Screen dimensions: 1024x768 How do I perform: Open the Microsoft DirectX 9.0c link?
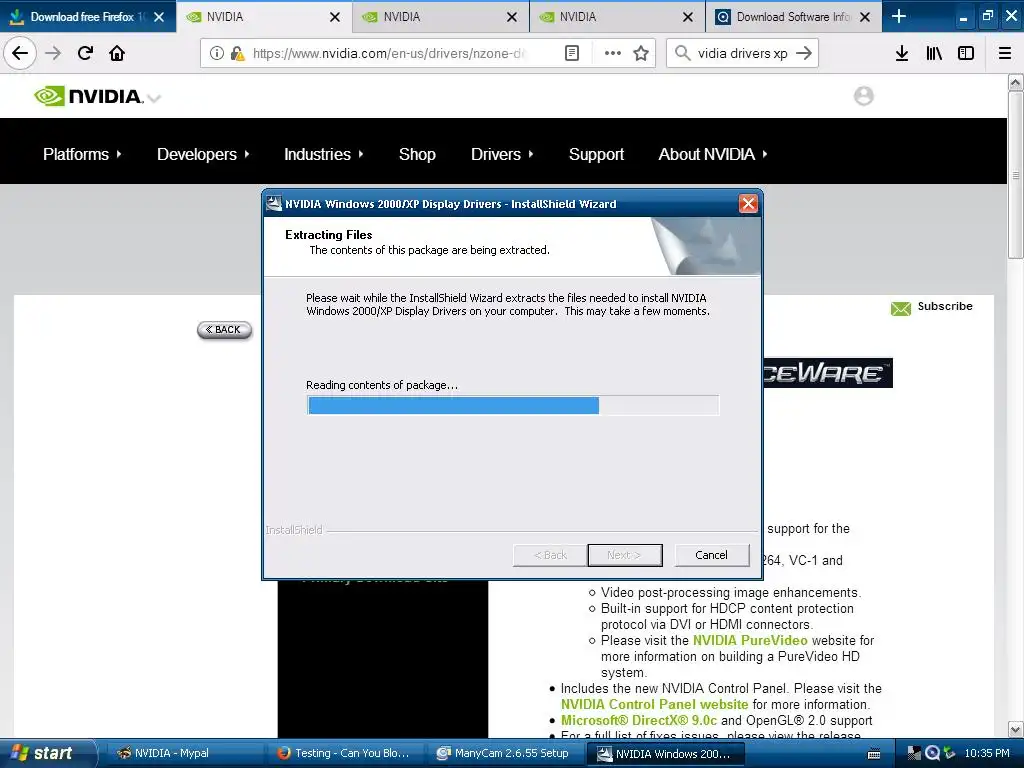(x=639, y=720)
